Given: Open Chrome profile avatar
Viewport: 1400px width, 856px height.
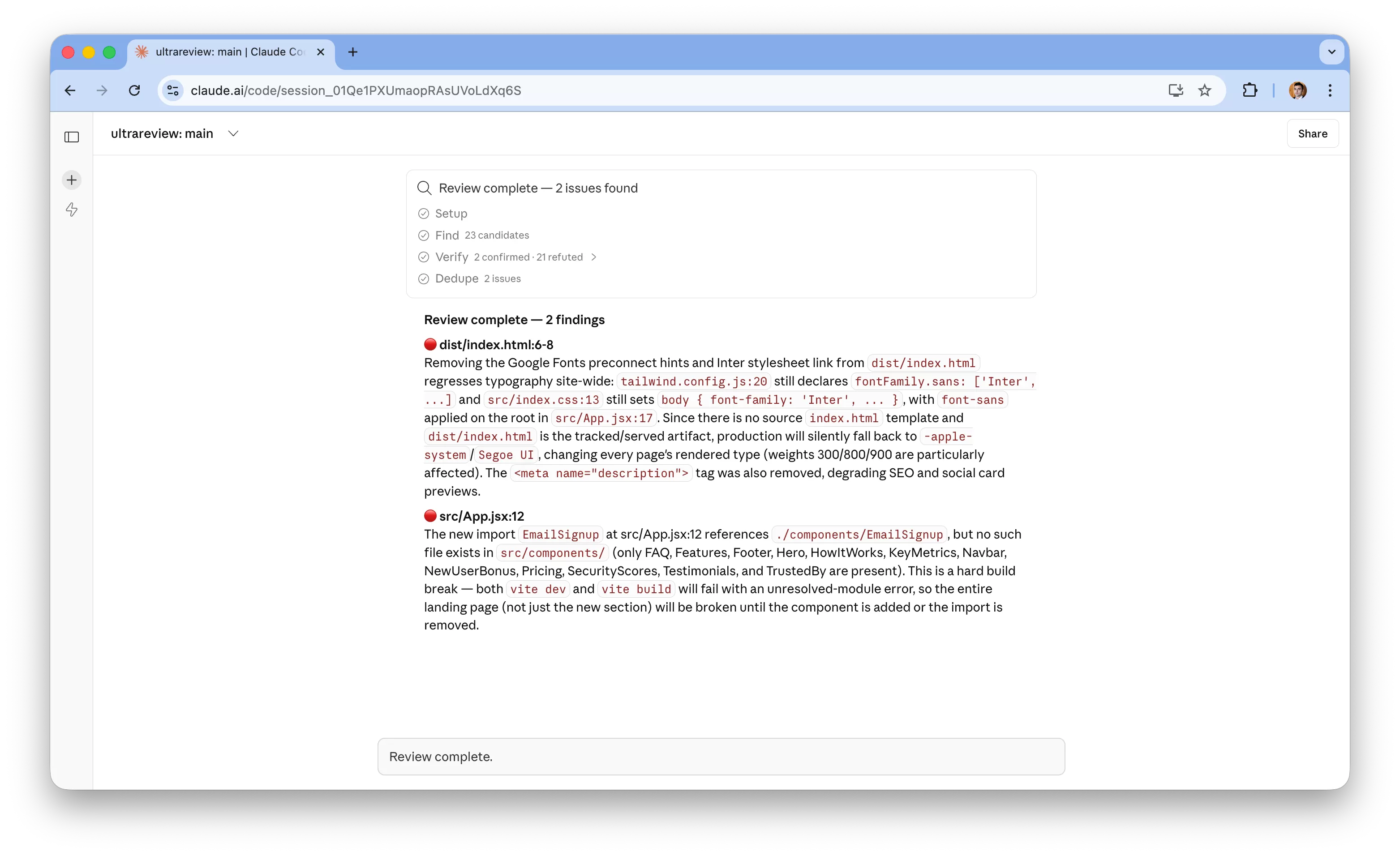Looking at the screenshot, I should [1298, 90].
